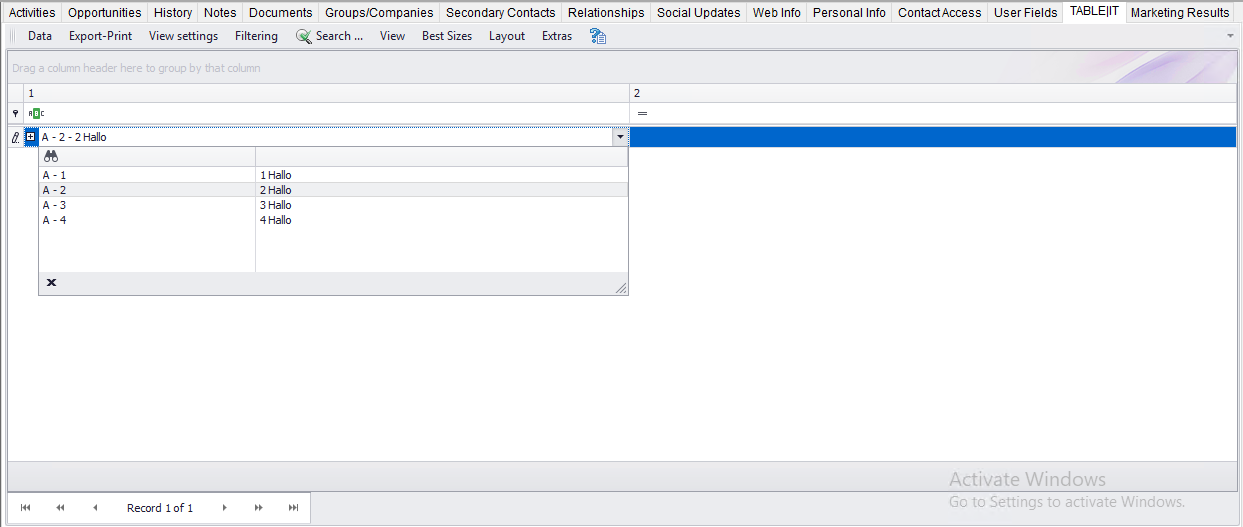Go to the next page of records
The image size is (1243, 527).
click(x=259, y=508)
